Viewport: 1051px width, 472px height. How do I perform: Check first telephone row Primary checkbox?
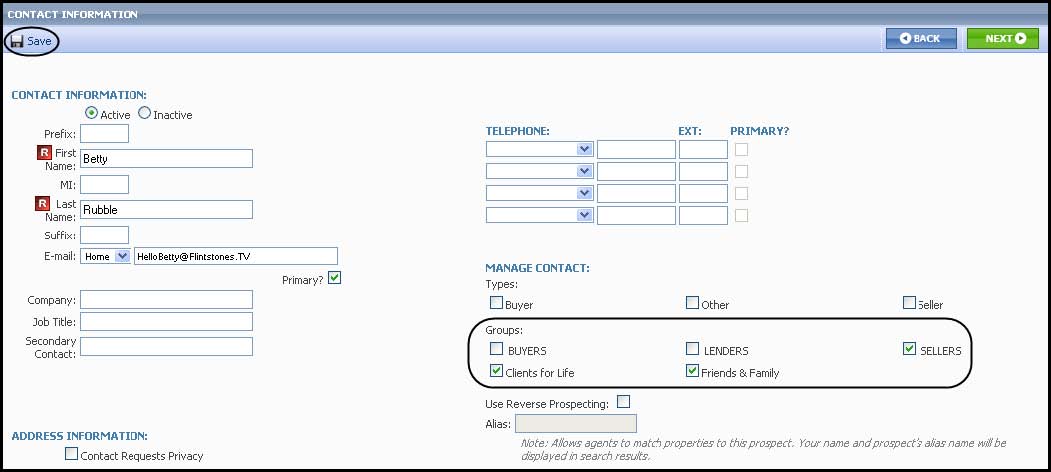(x=741, y=150)
